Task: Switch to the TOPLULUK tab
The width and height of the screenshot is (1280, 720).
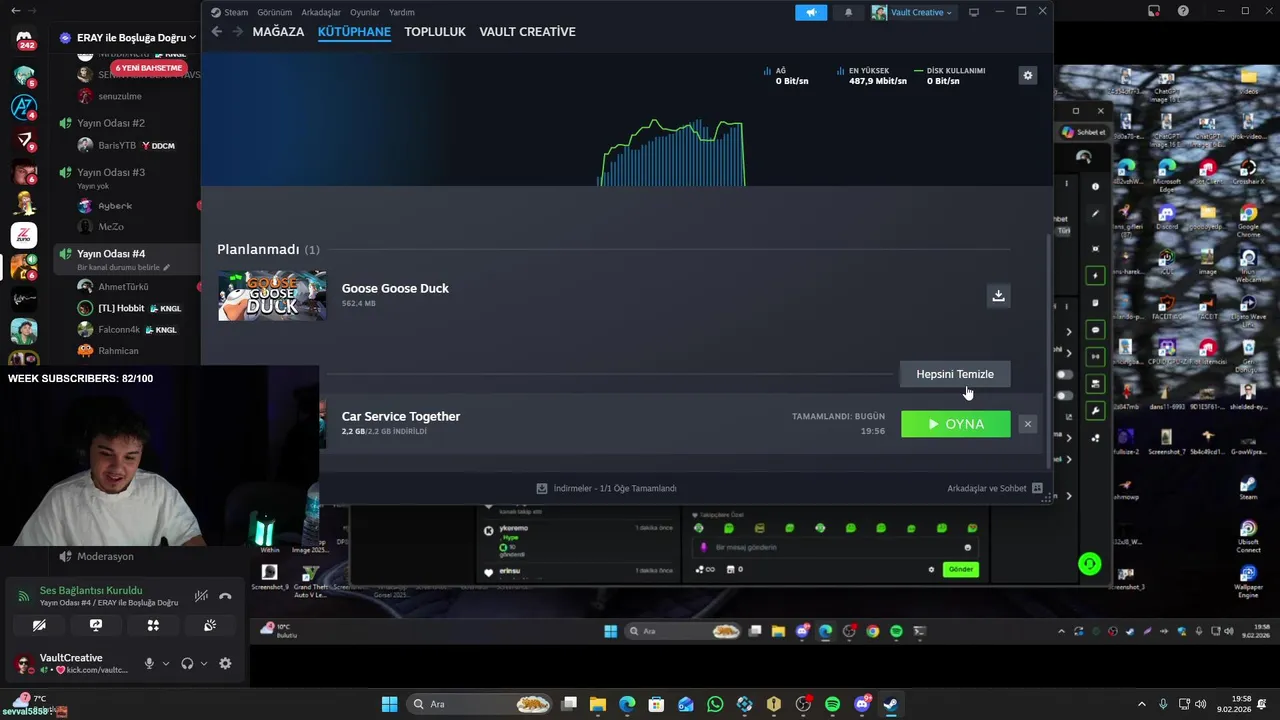Action: point(435,32)
